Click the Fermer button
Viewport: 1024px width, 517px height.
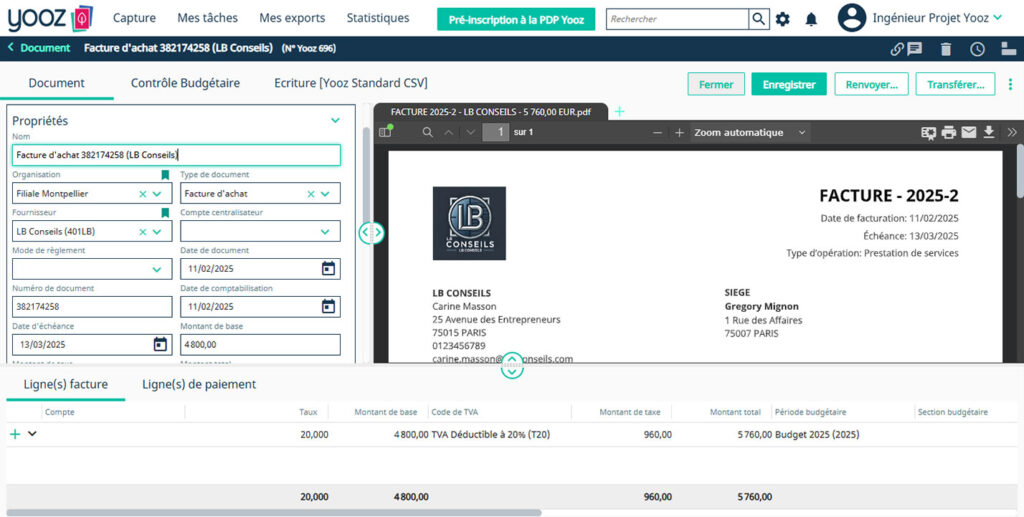(716, 84)
